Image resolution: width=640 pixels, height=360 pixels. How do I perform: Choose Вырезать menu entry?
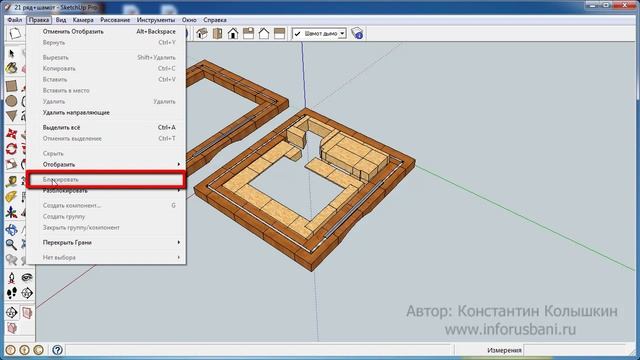[x=106, y=58]
